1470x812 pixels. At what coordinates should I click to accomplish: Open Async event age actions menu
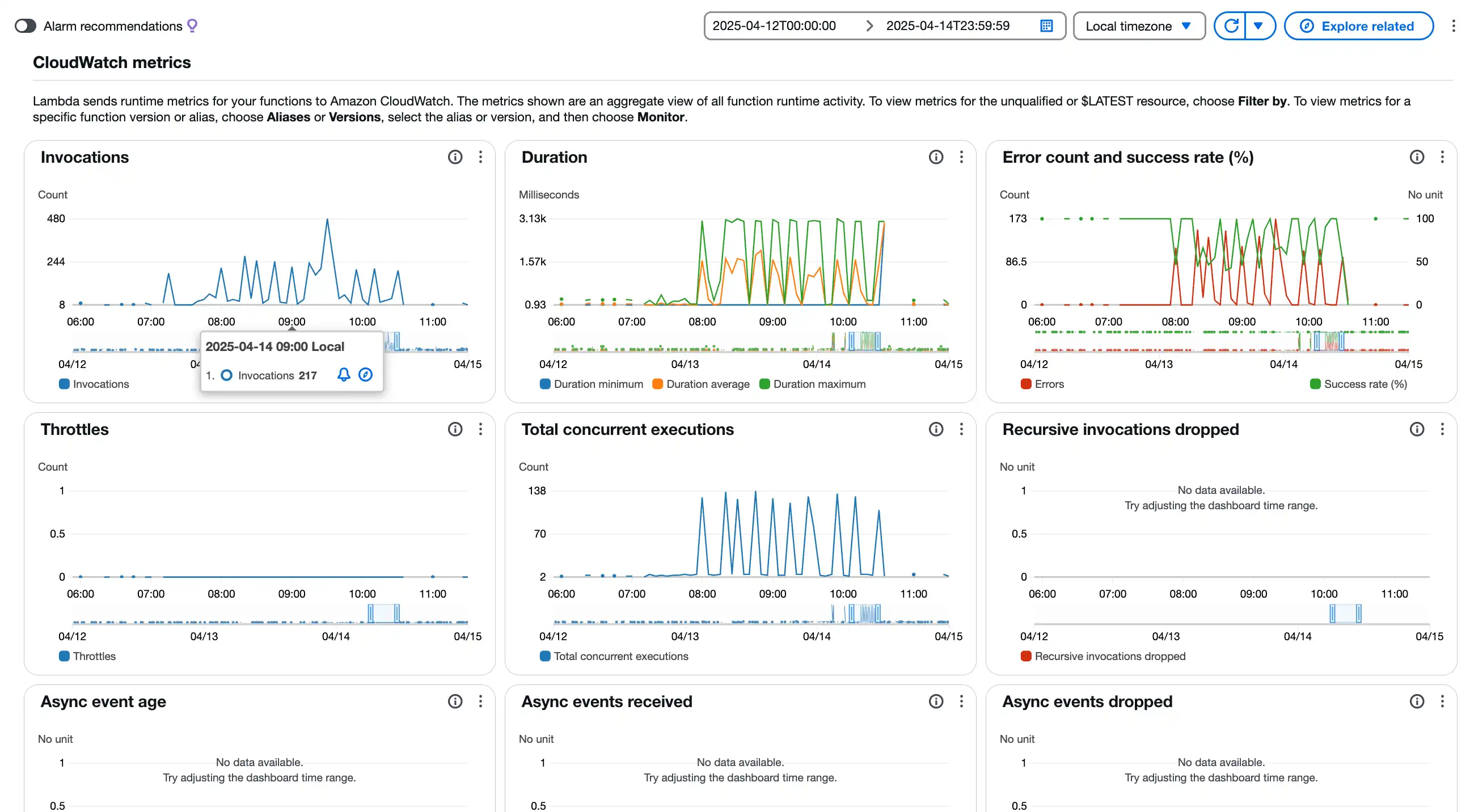(480, 701)
